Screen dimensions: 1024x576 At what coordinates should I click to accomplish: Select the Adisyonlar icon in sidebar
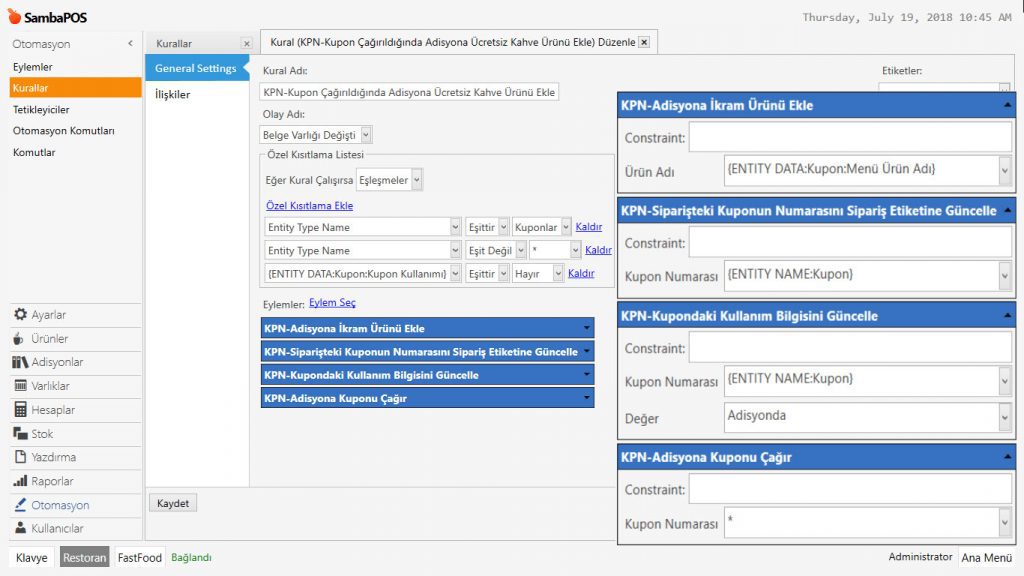coord(20,362)
